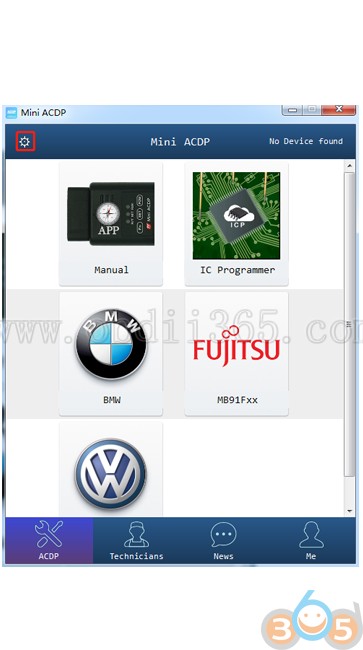Open settings via the gear icon
The height and width of the screenshot is (650, 363).
[x=25, y=142]
